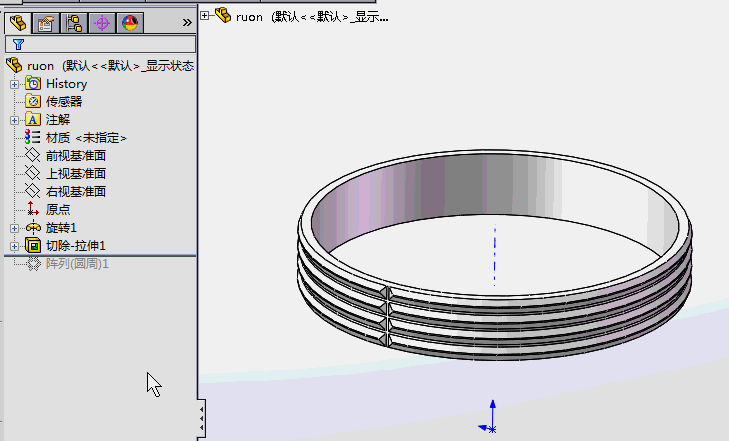
Task: Select the 右视基准面 right plane
Action: 76,191
